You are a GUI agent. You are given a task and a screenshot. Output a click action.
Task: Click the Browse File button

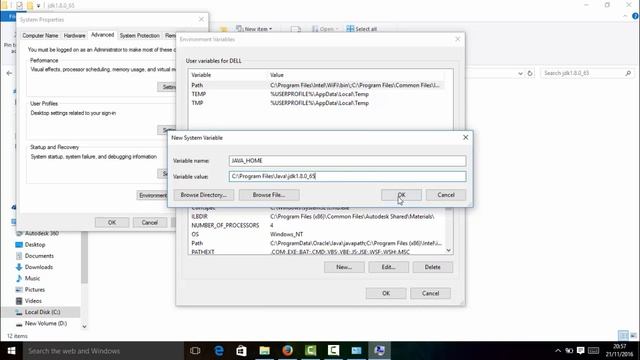click(x=269, y=195)
